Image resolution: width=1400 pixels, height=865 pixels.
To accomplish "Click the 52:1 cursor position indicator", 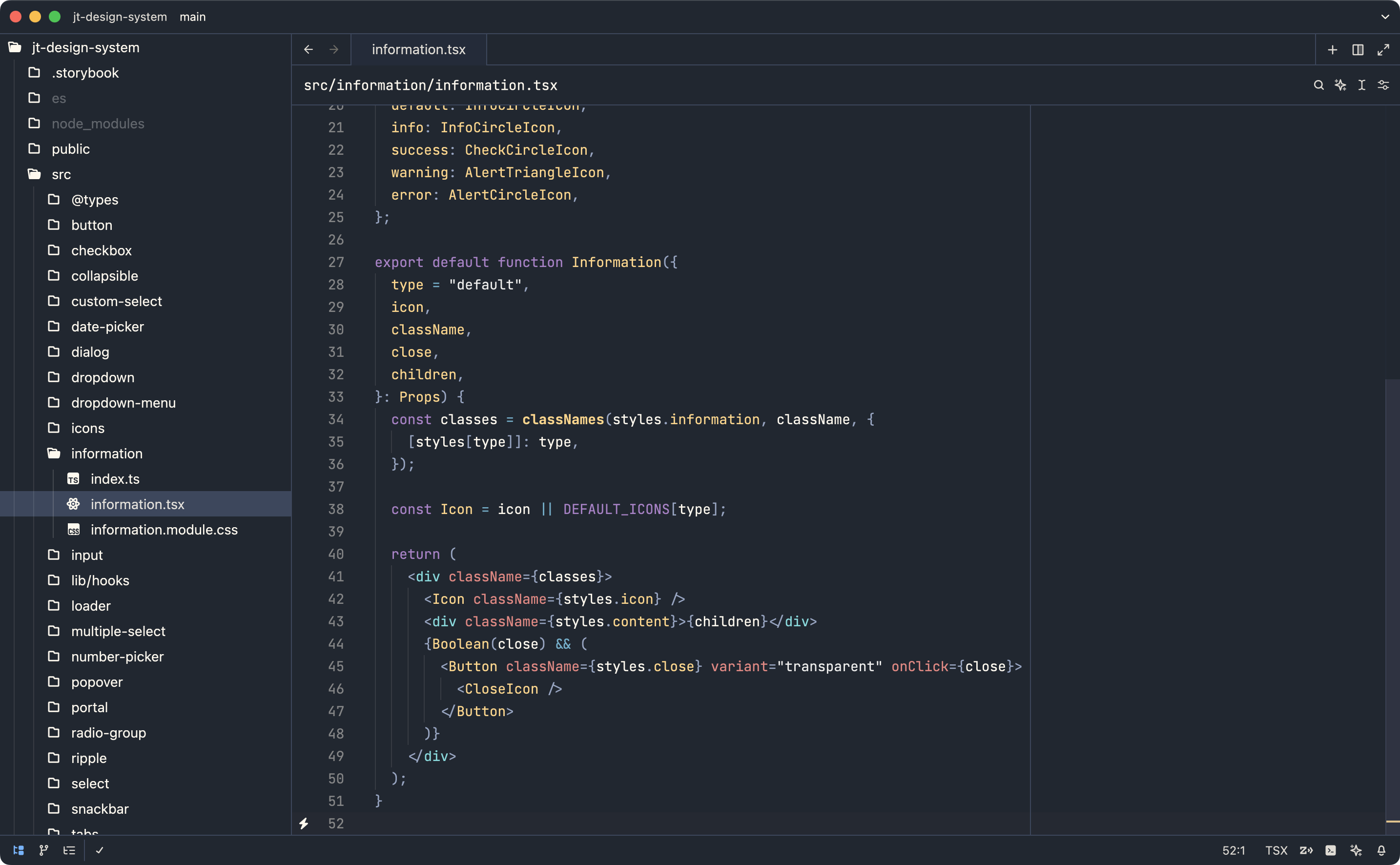I will click(x=1234, y=850).
